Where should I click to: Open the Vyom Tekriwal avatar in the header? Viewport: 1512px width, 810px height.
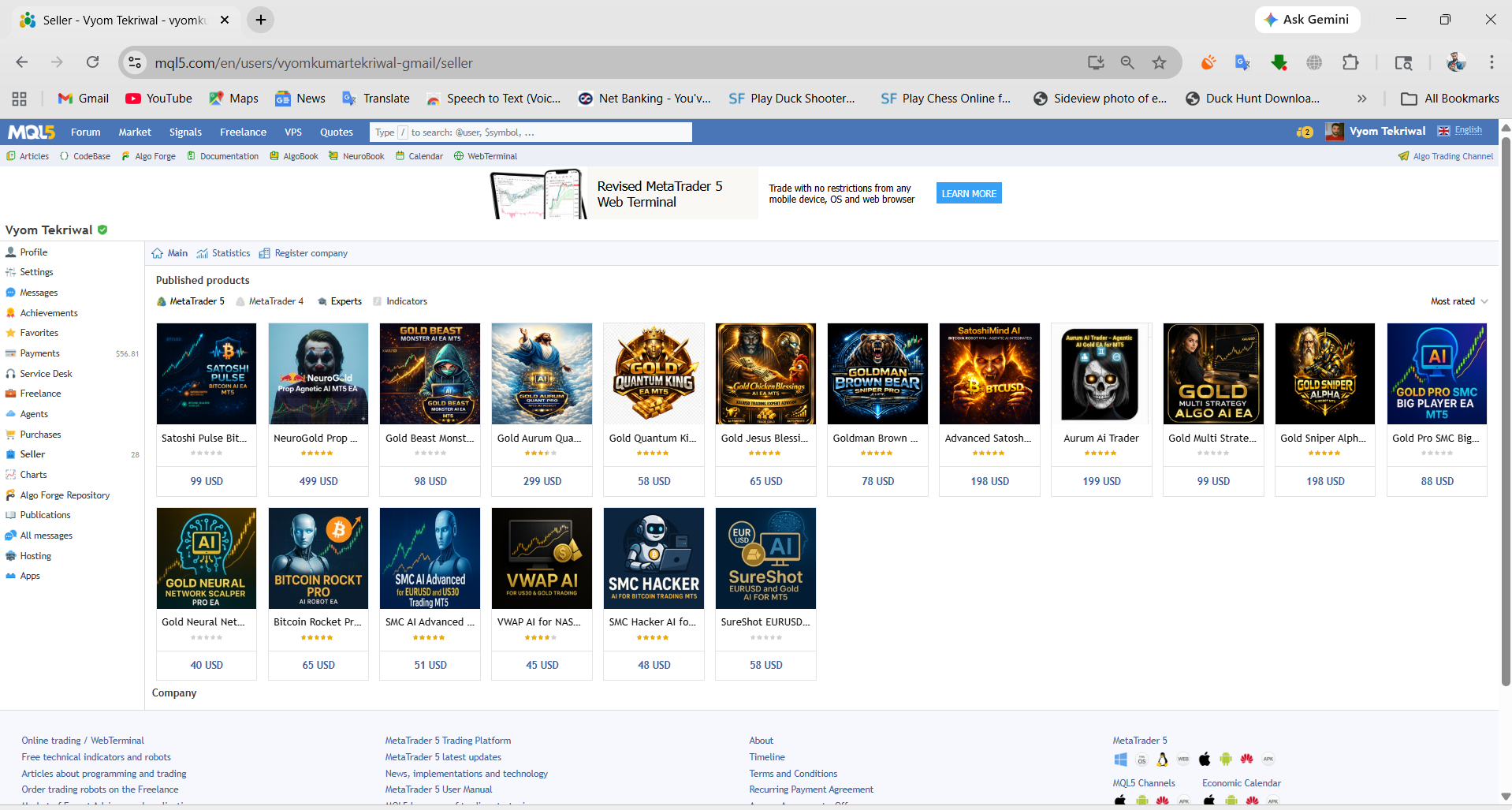[x=1335, y=132]
